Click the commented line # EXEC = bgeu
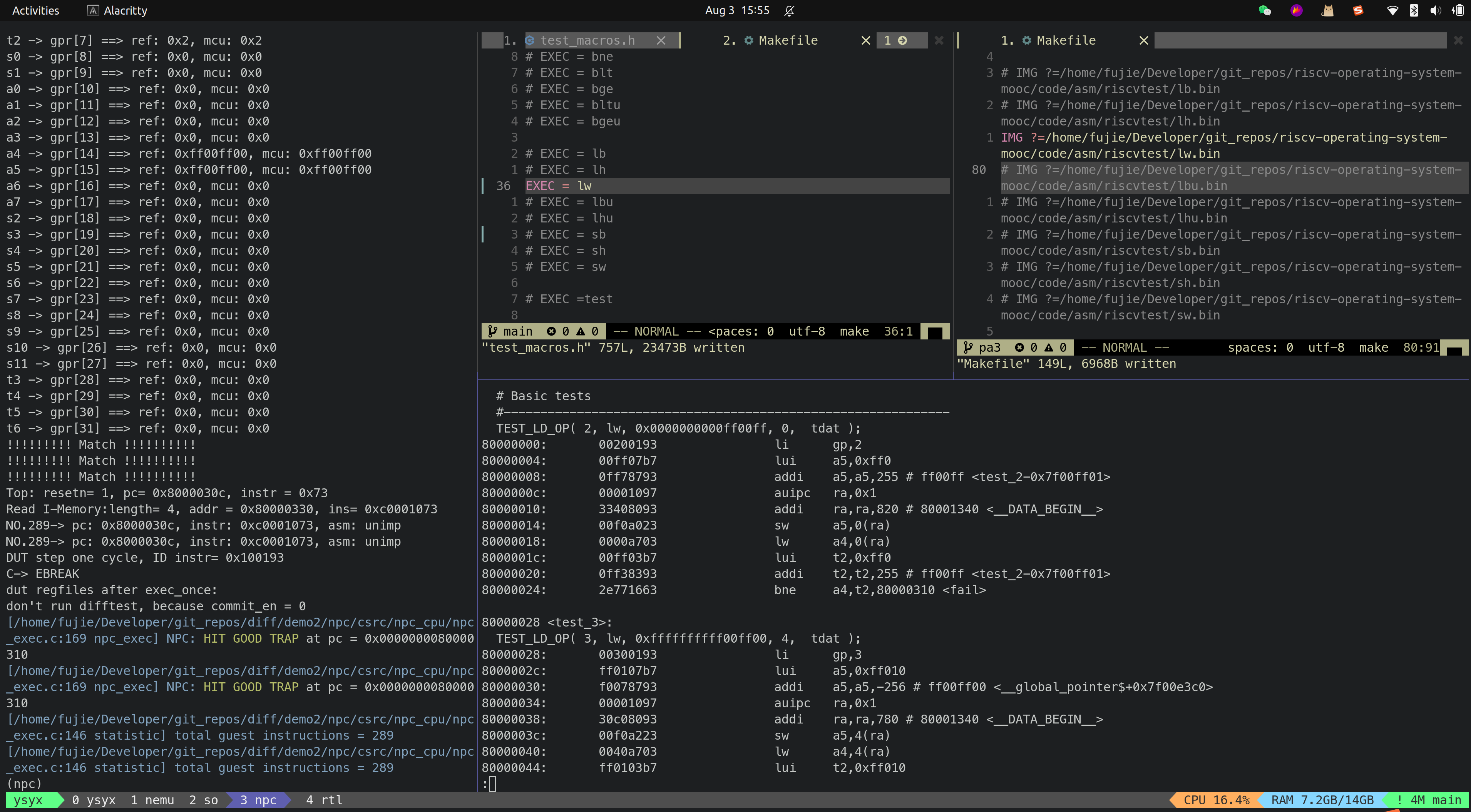 tap(573, 121)
